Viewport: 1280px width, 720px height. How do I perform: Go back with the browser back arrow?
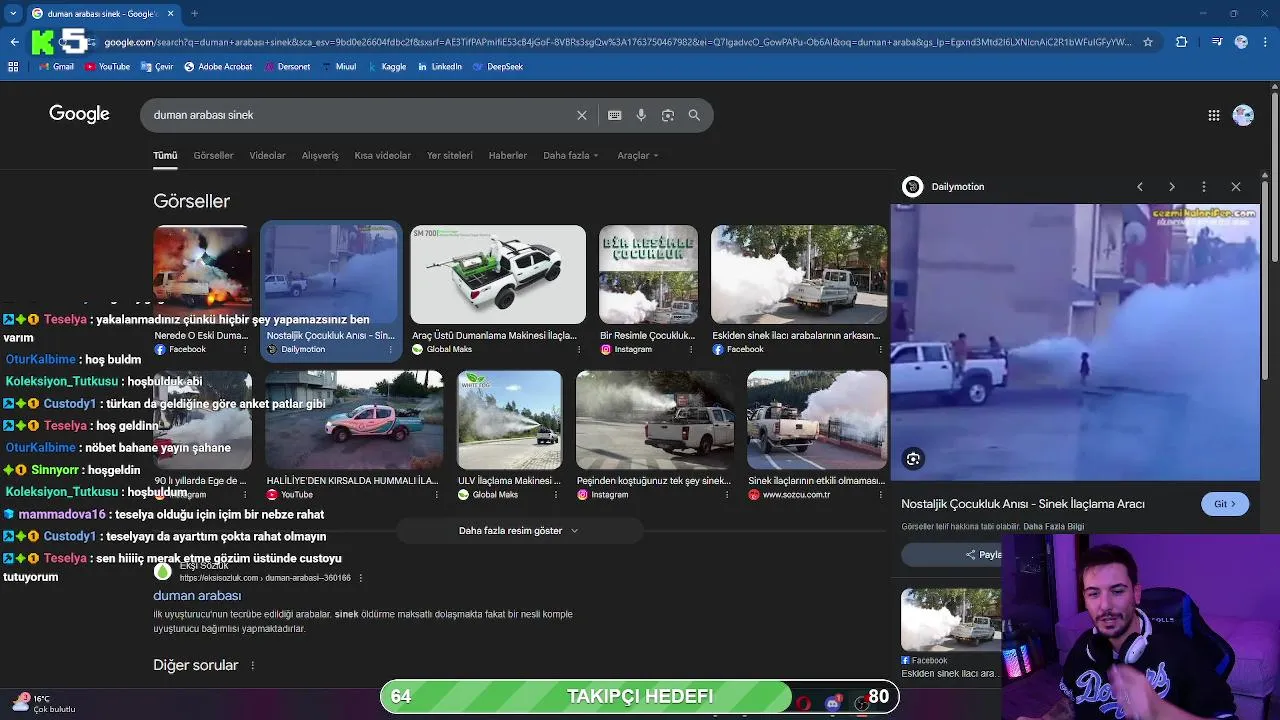[14, 42]
